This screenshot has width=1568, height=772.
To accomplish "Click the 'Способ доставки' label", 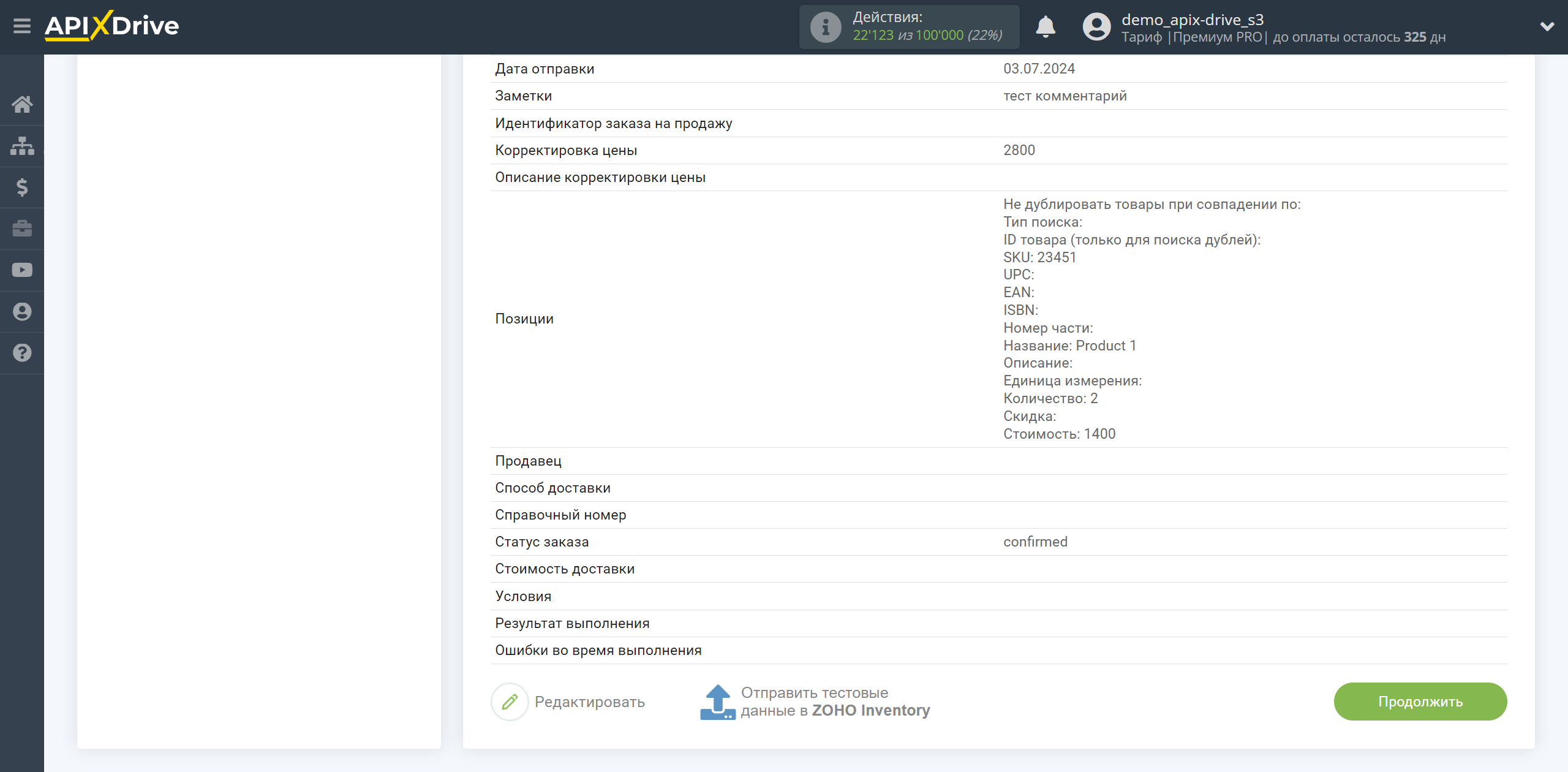I will (x=552, y=488).
